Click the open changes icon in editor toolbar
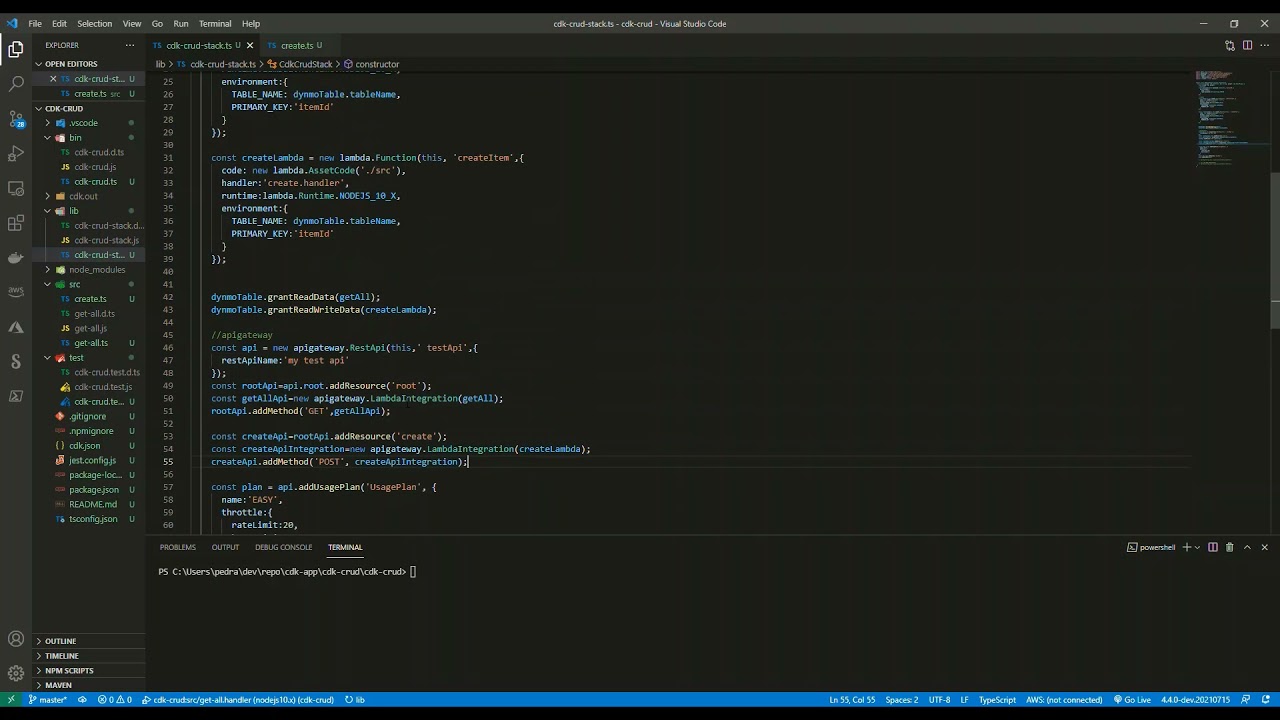 [x=1229, y=45]
